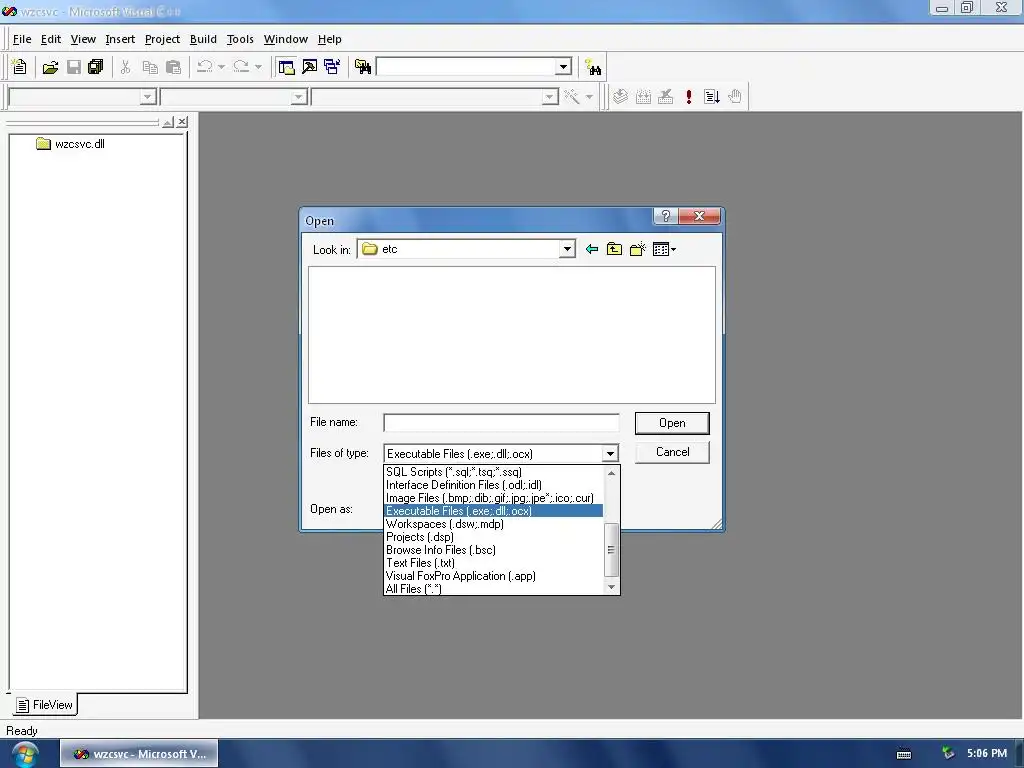The height and width of the screenshot is (768, 1024).
Task: Open the Tools menu
Action: tap(240, 39)
